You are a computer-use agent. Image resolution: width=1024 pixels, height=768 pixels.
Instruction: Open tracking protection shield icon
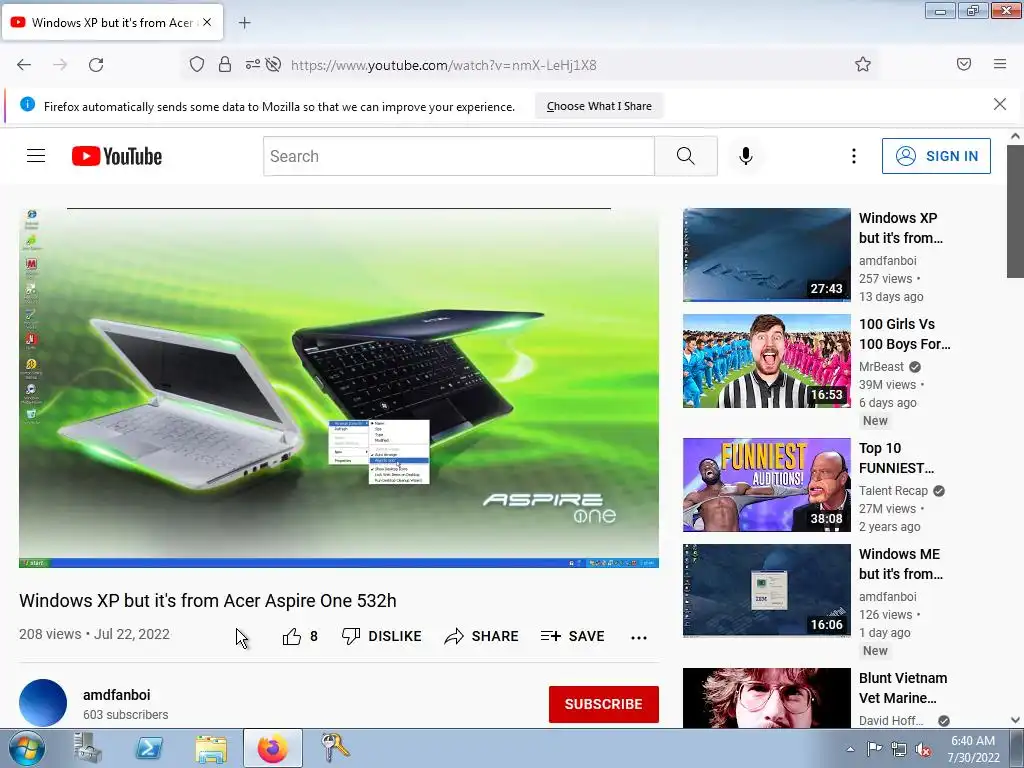pos(197,65)
